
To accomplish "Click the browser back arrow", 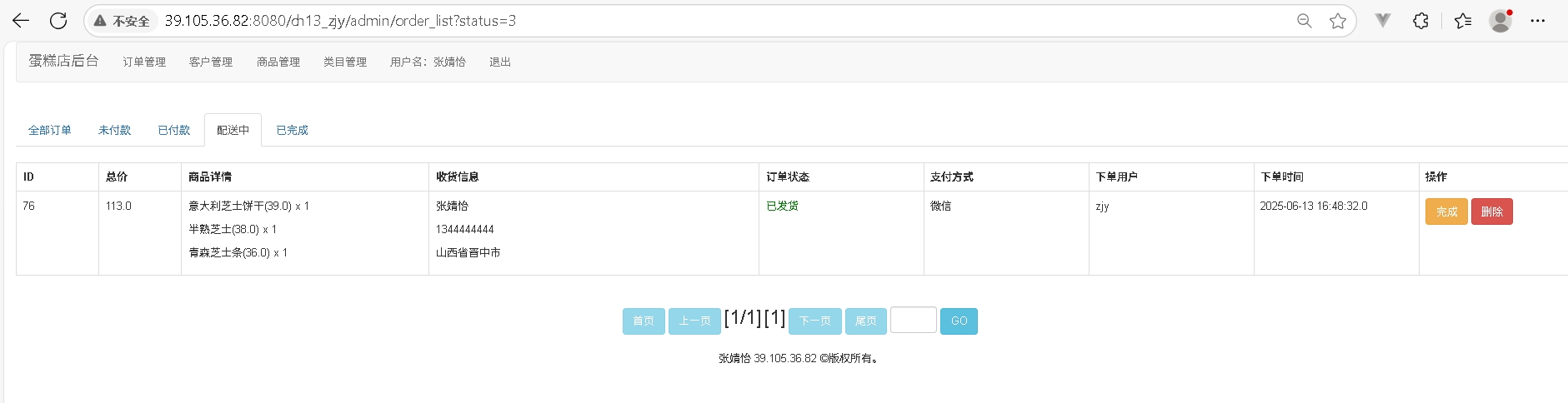I will tap(21, 21).
